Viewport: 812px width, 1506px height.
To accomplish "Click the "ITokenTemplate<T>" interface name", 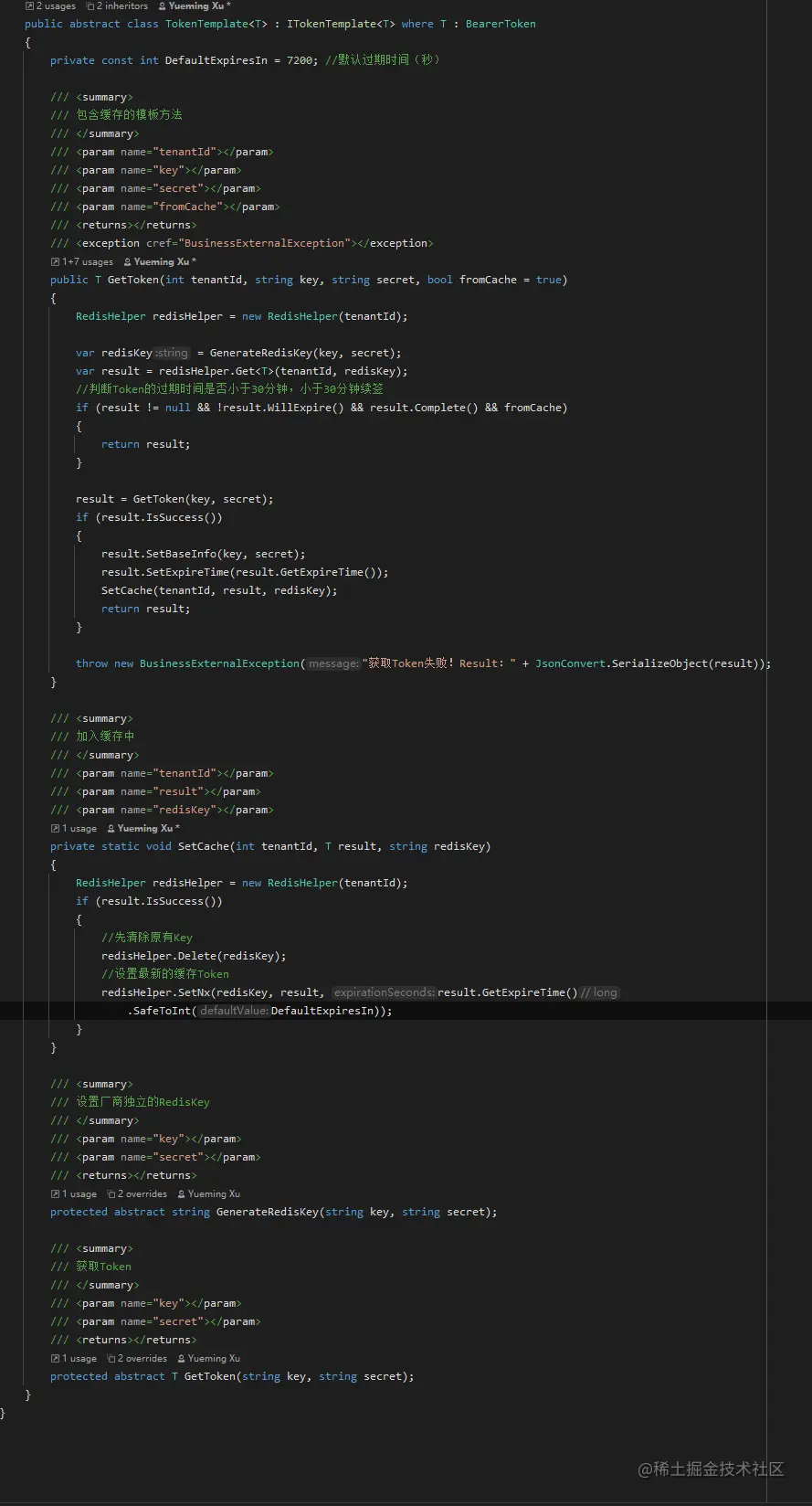I will [x=341, y=24].
